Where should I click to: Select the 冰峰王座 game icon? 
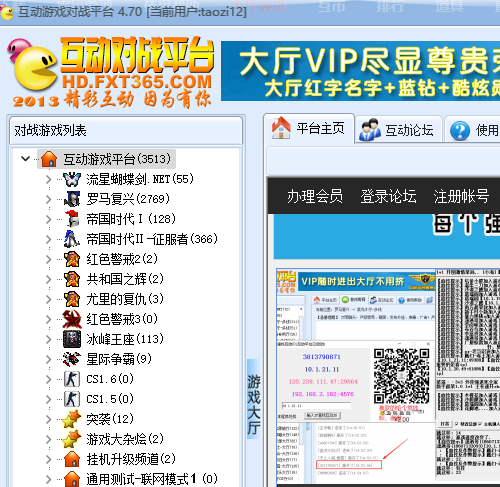72,339
